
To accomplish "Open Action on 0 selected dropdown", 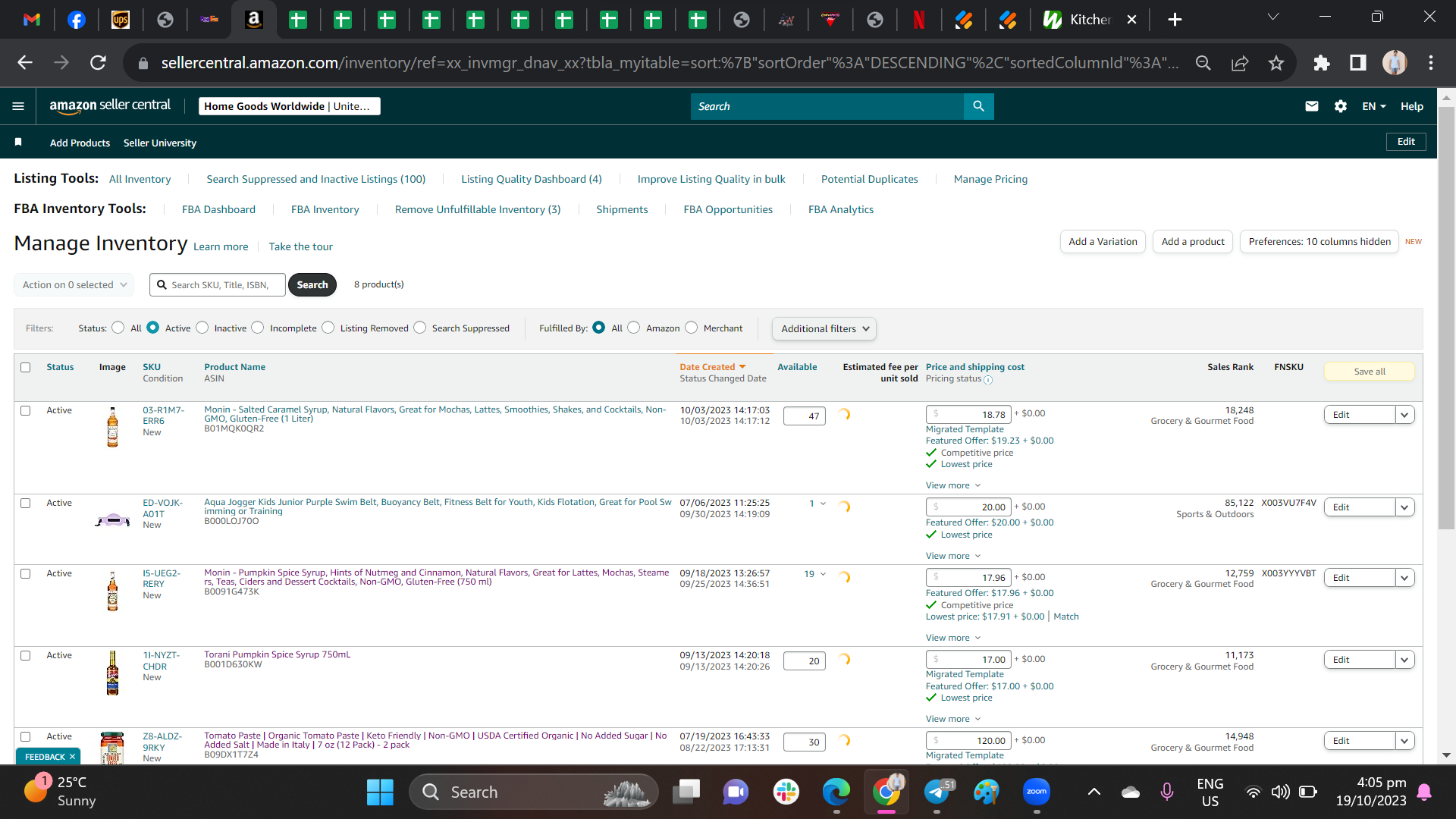I will (74, 285).
